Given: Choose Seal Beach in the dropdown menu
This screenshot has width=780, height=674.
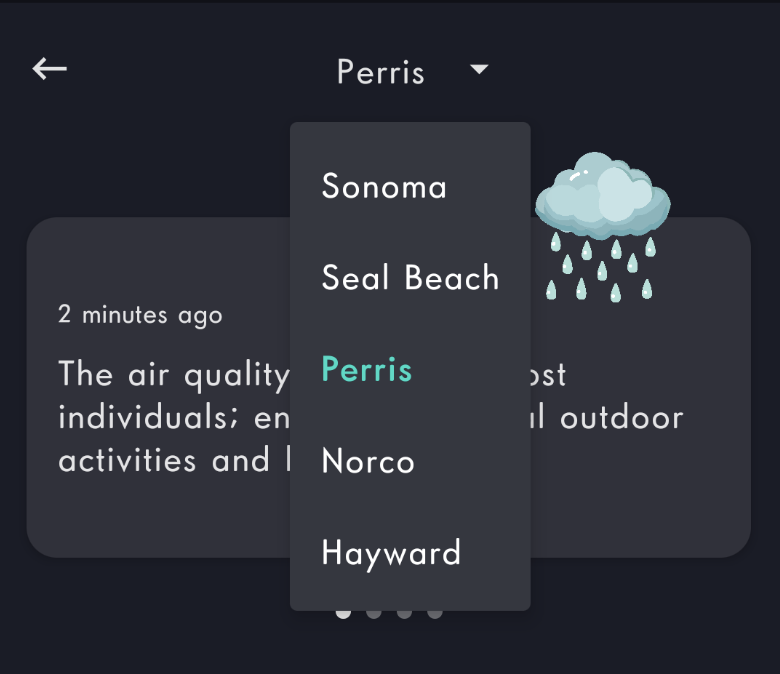Looking at the screenshot, I should tap(410, 278).
